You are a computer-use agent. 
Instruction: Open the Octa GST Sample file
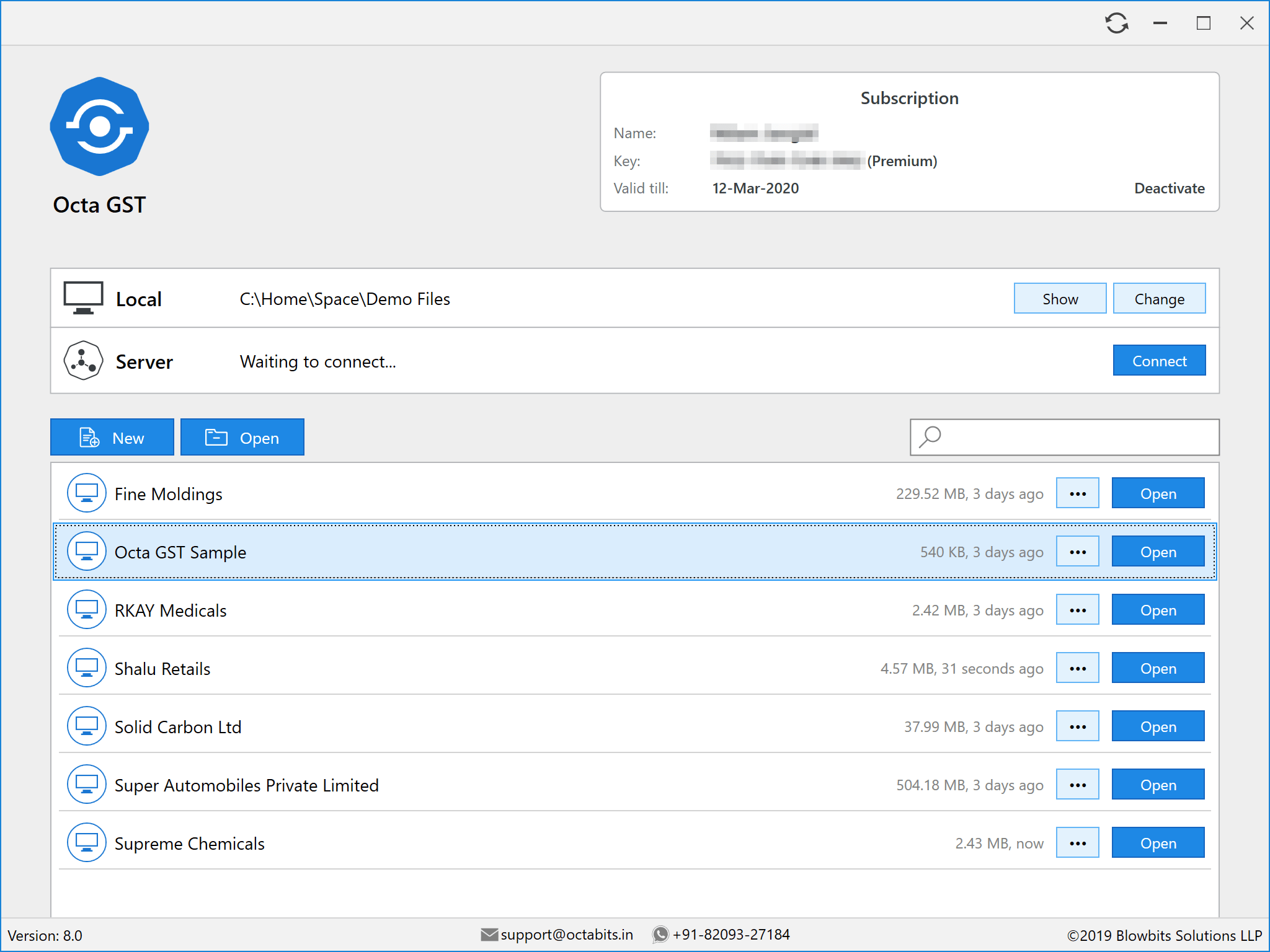tap(1158, 552)
